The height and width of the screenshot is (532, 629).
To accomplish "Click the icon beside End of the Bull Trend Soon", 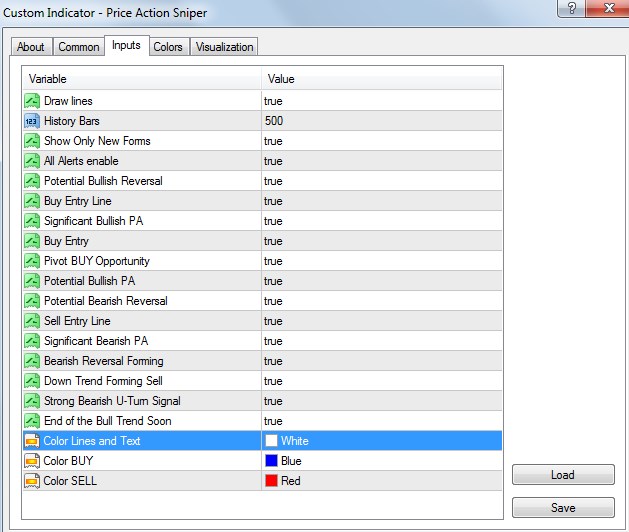I will pos(32,421).
